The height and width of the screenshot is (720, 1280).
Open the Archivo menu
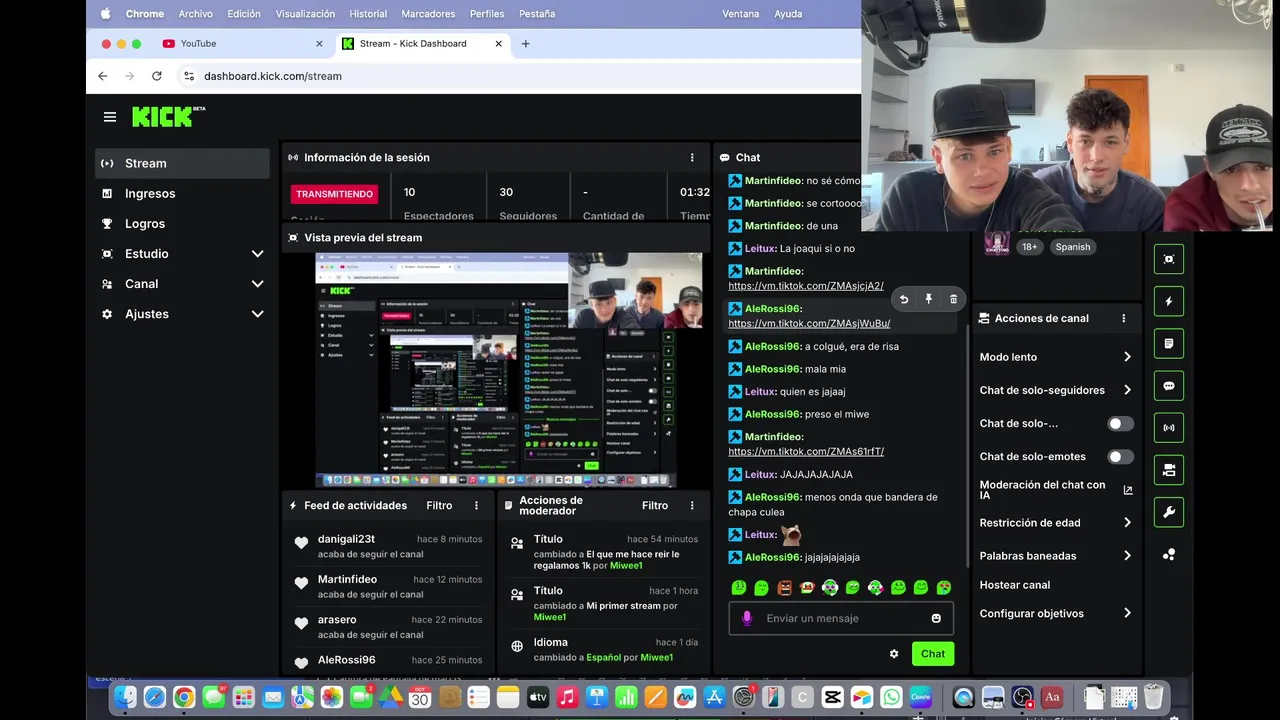(195, 14)
